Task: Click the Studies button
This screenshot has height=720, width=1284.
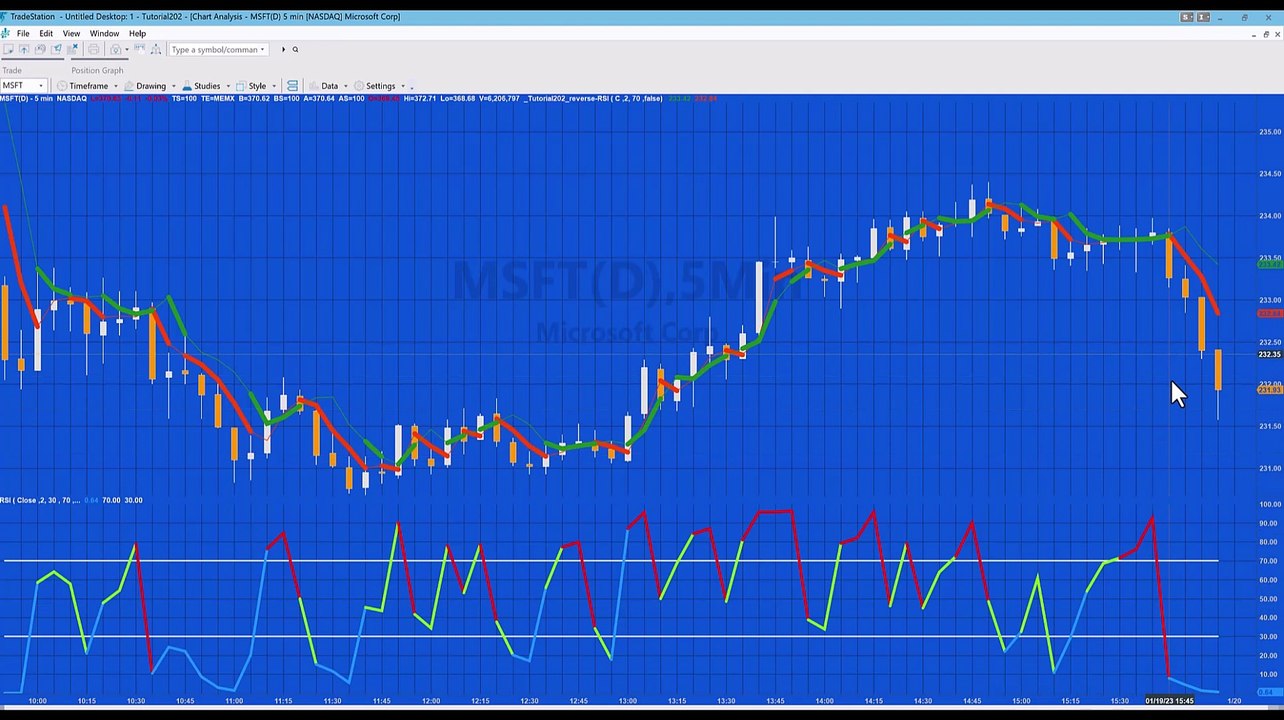Action: pyautogui.click(x=201, y=86)
